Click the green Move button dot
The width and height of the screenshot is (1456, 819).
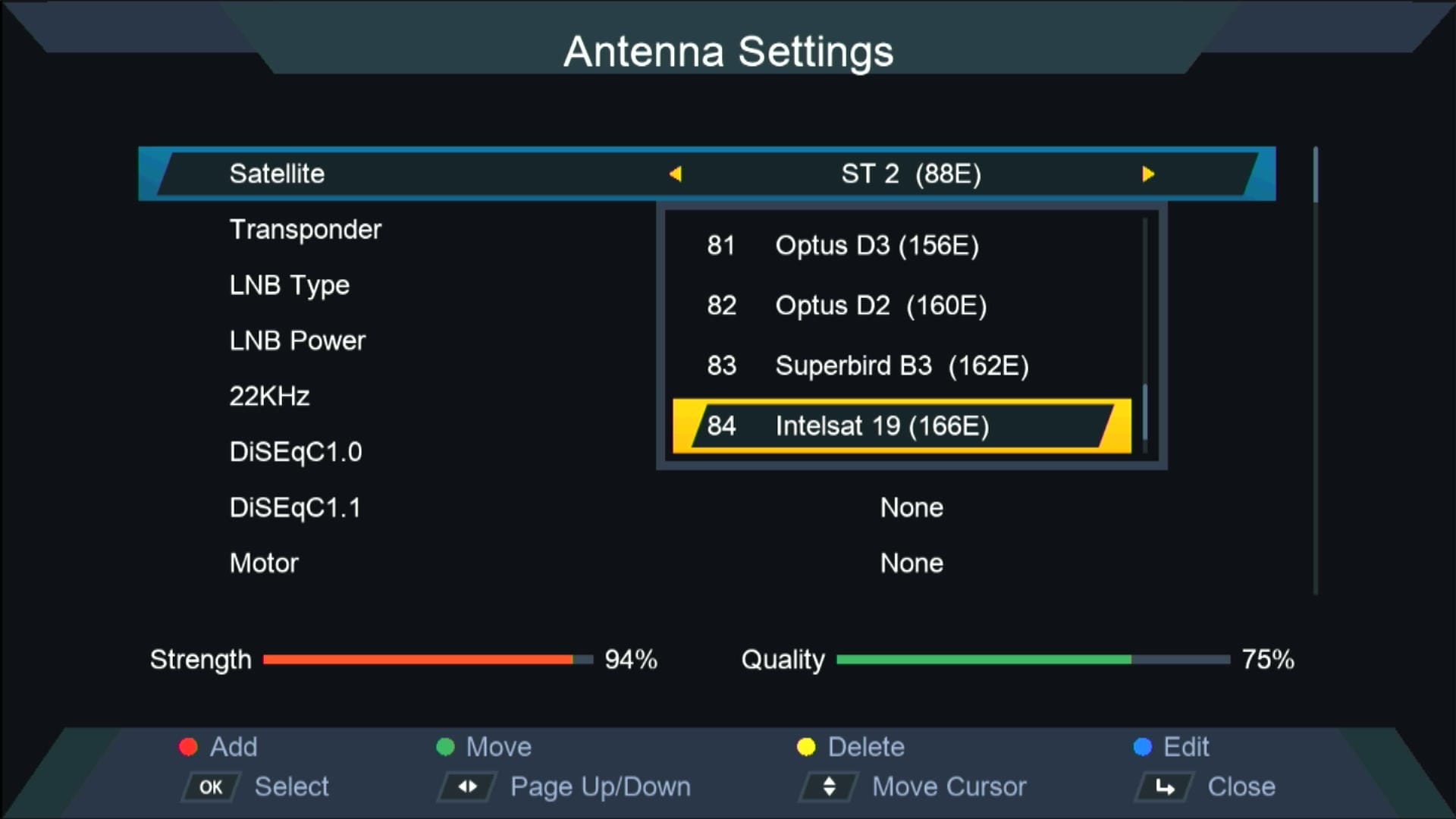click(445, 747)
